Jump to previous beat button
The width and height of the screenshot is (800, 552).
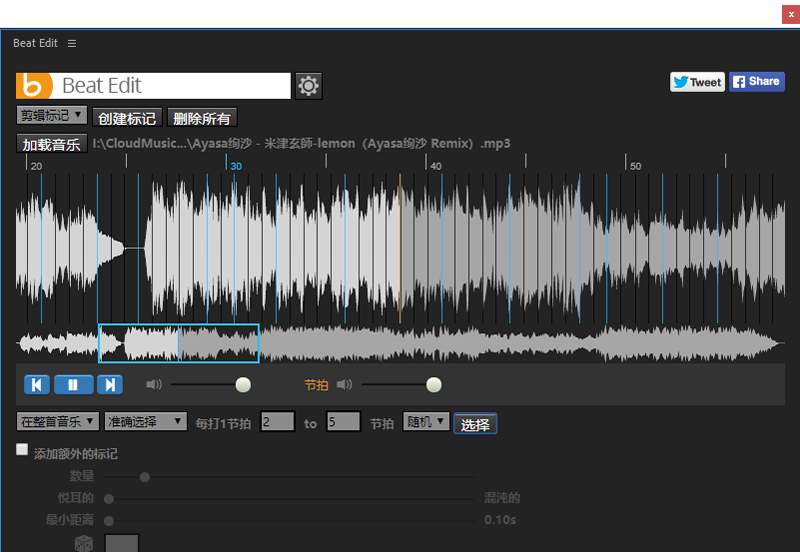37,385
